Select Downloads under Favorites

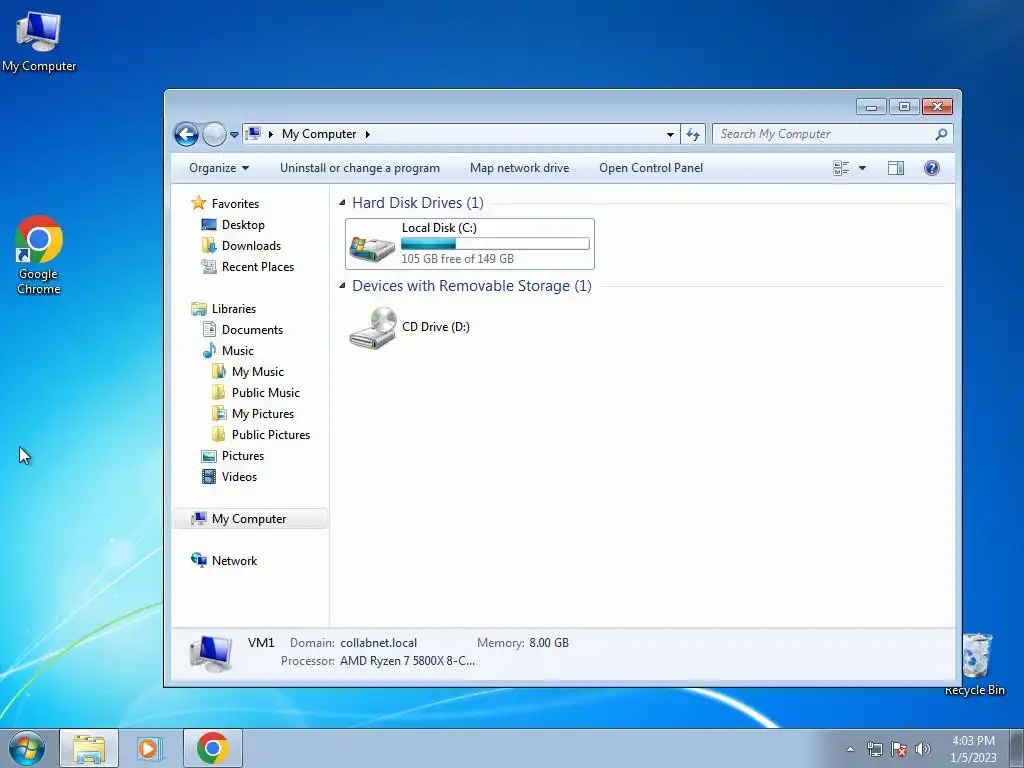tap(241, 246)
